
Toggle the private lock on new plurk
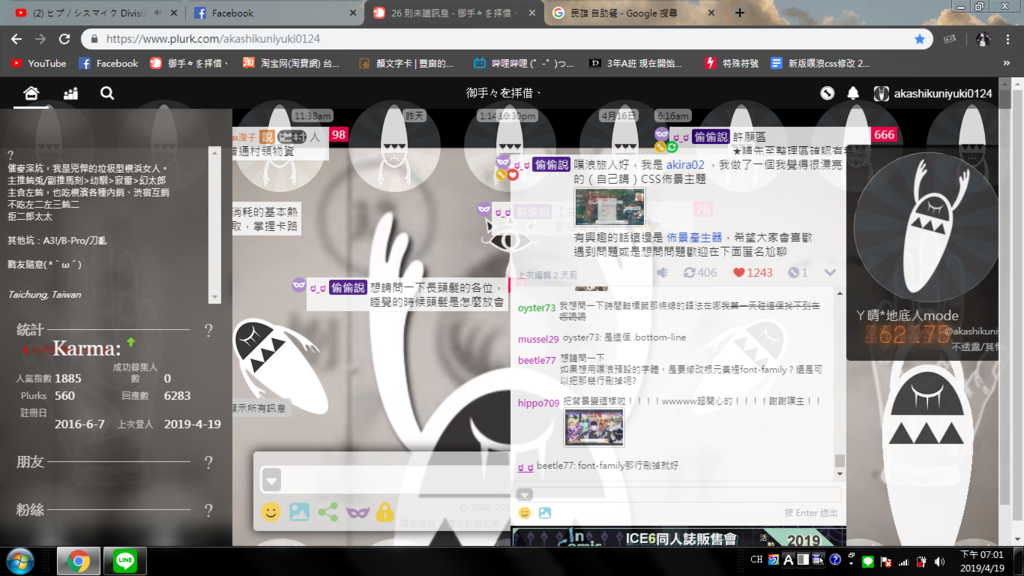click(385, 511)
